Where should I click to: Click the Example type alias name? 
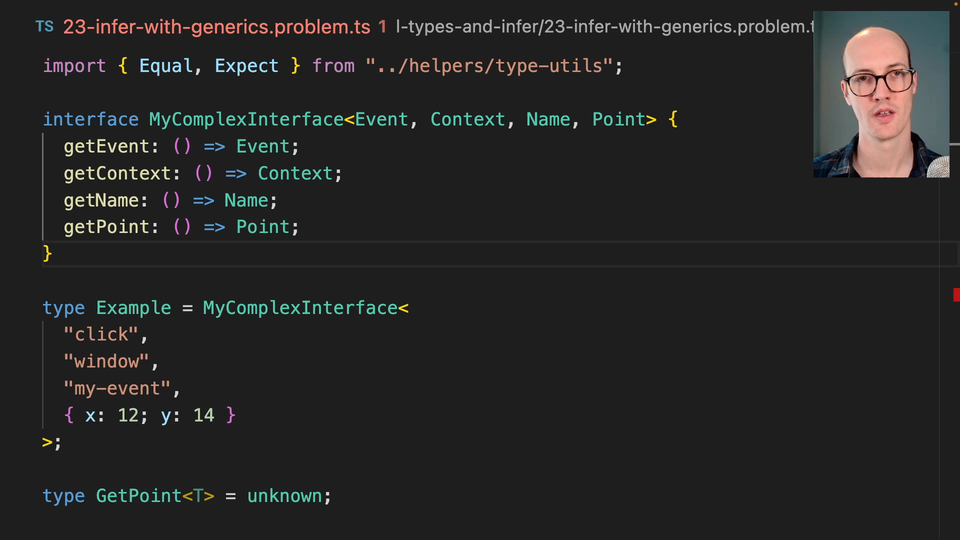[133, 308]
